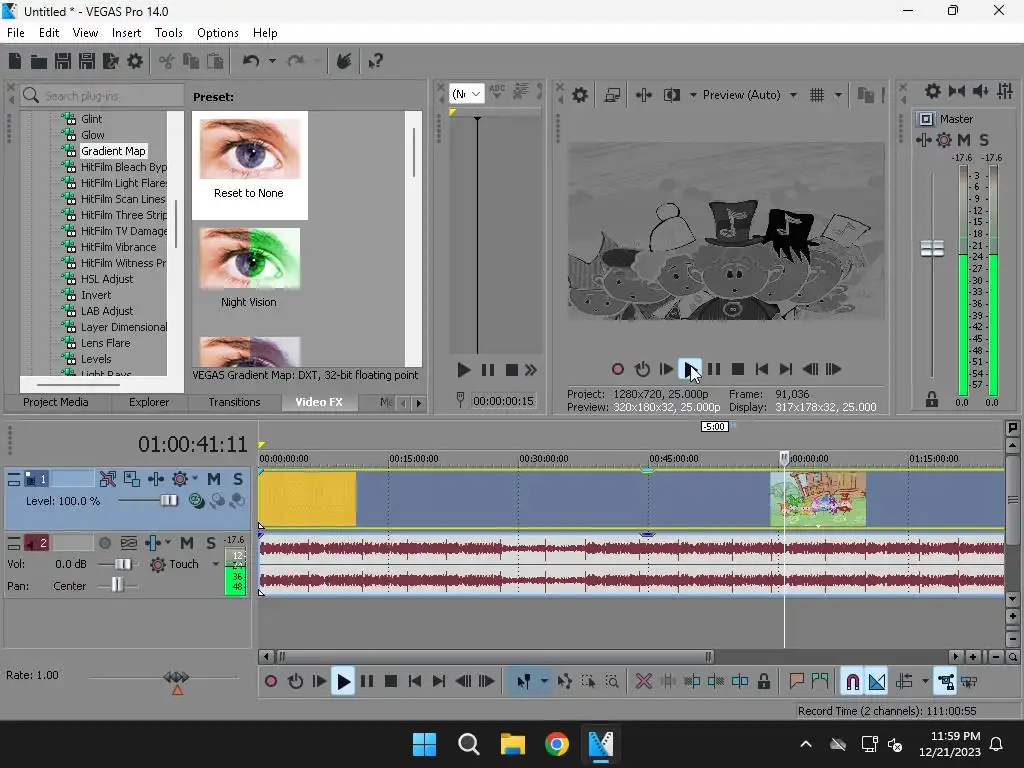Screen dimensions: 1024x768
Task: Select the Lens Flare plug-in
Action: pos(105,343)
